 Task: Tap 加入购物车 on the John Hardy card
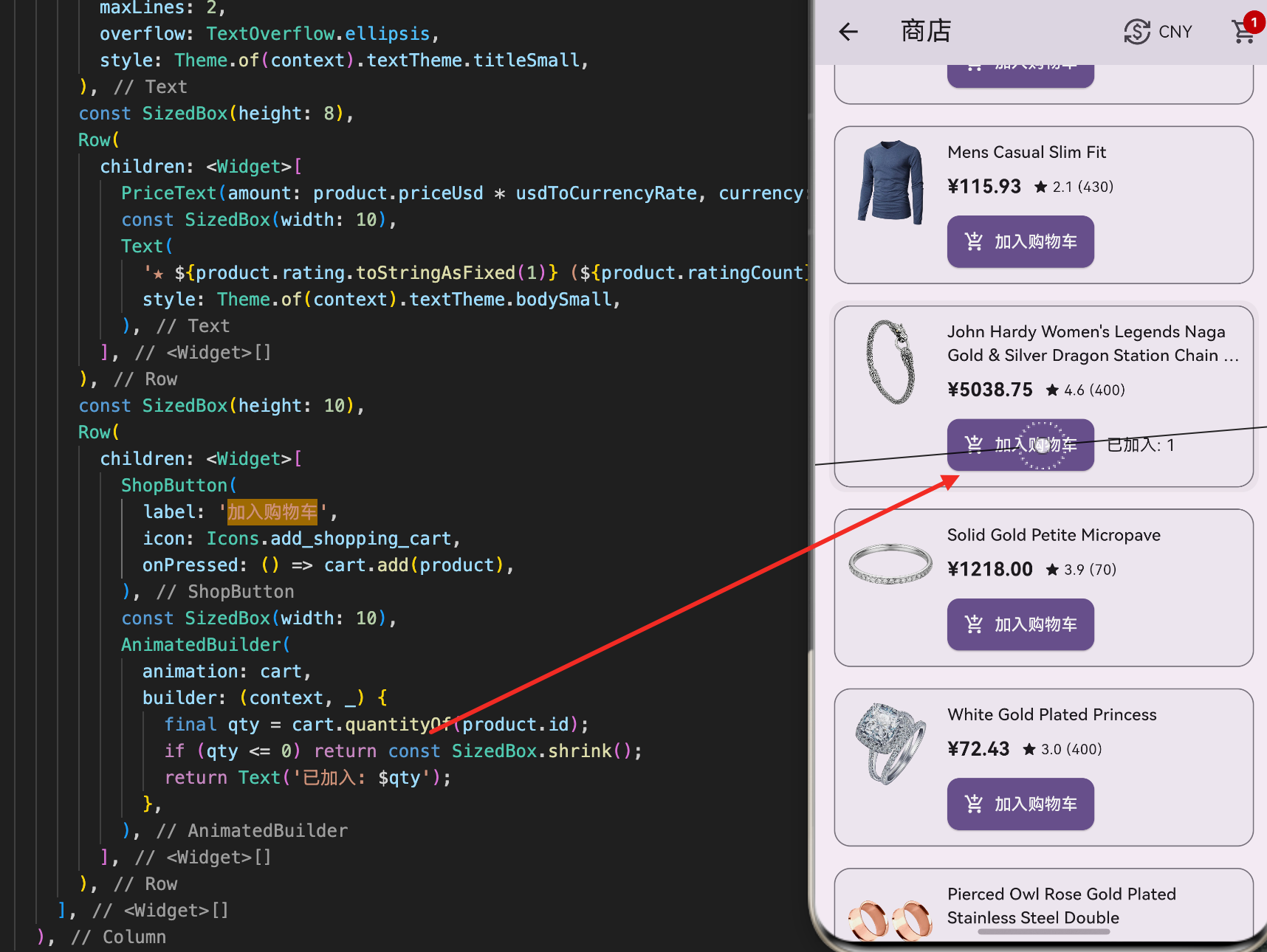[1020, 444]
